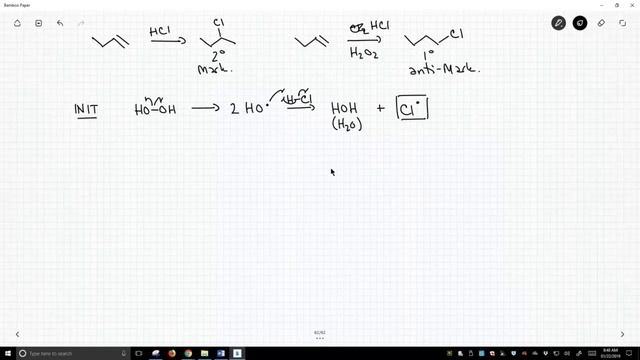Open the touch keyboard tray icon
This screenshot has width=640, height=360.
(x=592, y=353)
